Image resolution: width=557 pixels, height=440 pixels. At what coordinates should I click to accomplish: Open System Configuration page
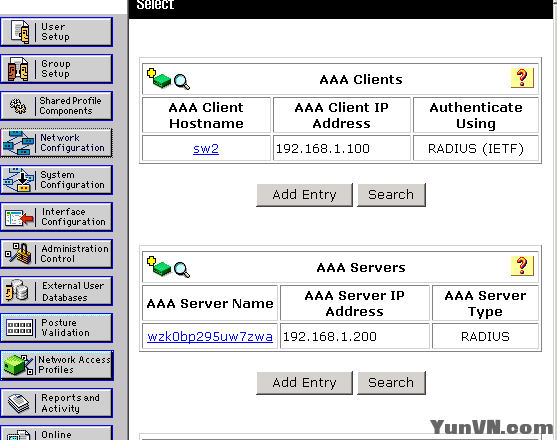[x=56, y=180]
